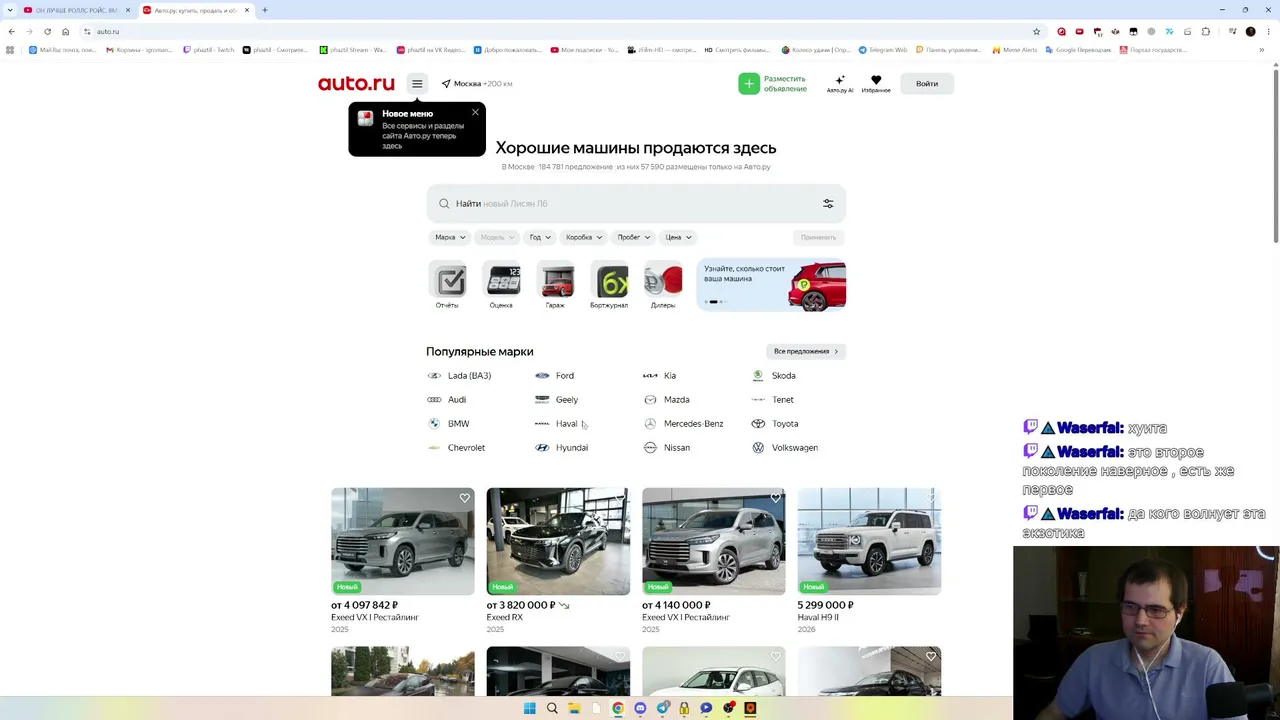Screen dimensions: 1280x720
Task: Click the Войти login button
Action: pyautogui.click(x=927, y=84)
